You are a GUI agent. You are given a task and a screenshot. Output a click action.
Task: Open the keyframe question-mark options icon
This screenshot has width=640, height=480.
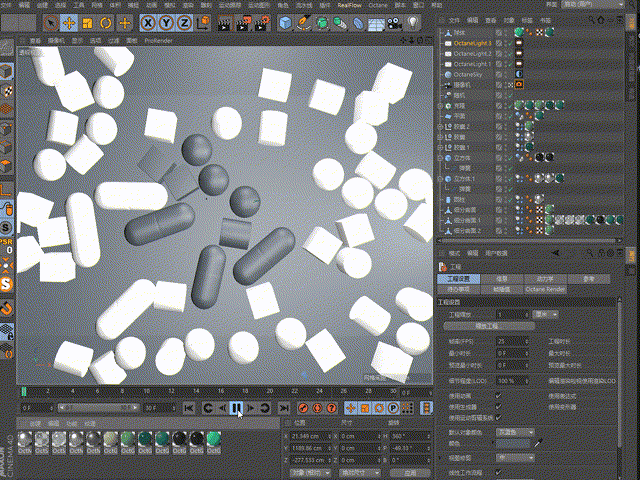click(332, 408)
